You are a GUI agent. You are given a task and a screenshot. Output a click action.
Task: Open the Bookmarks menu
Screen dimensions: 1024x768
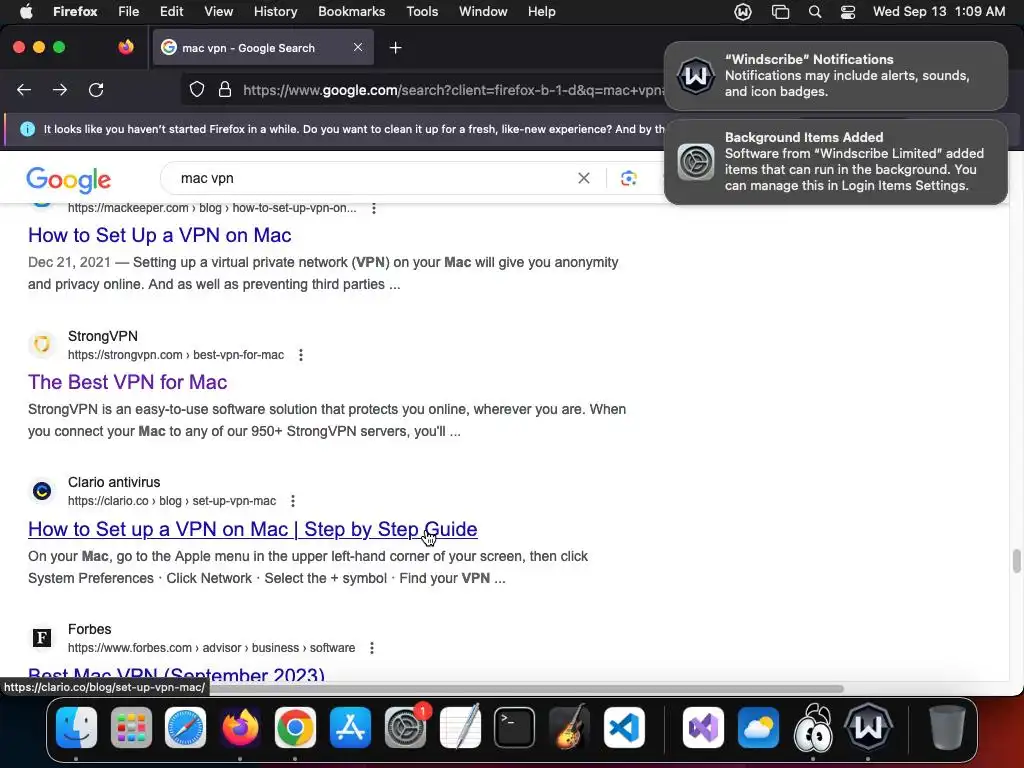(351, 12)
